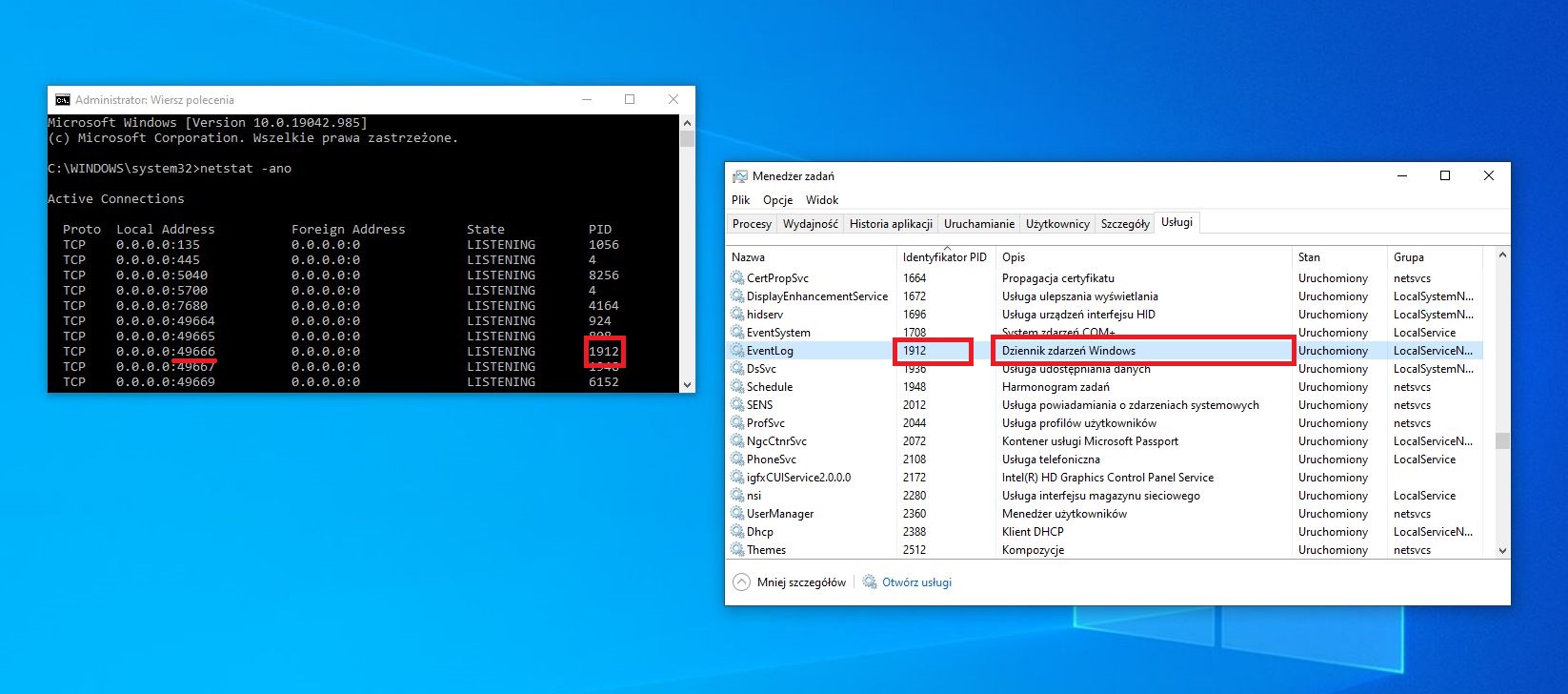Screen dimensions: 1568x694
Task: Click description Klient DHCP
Action: 1033,532
